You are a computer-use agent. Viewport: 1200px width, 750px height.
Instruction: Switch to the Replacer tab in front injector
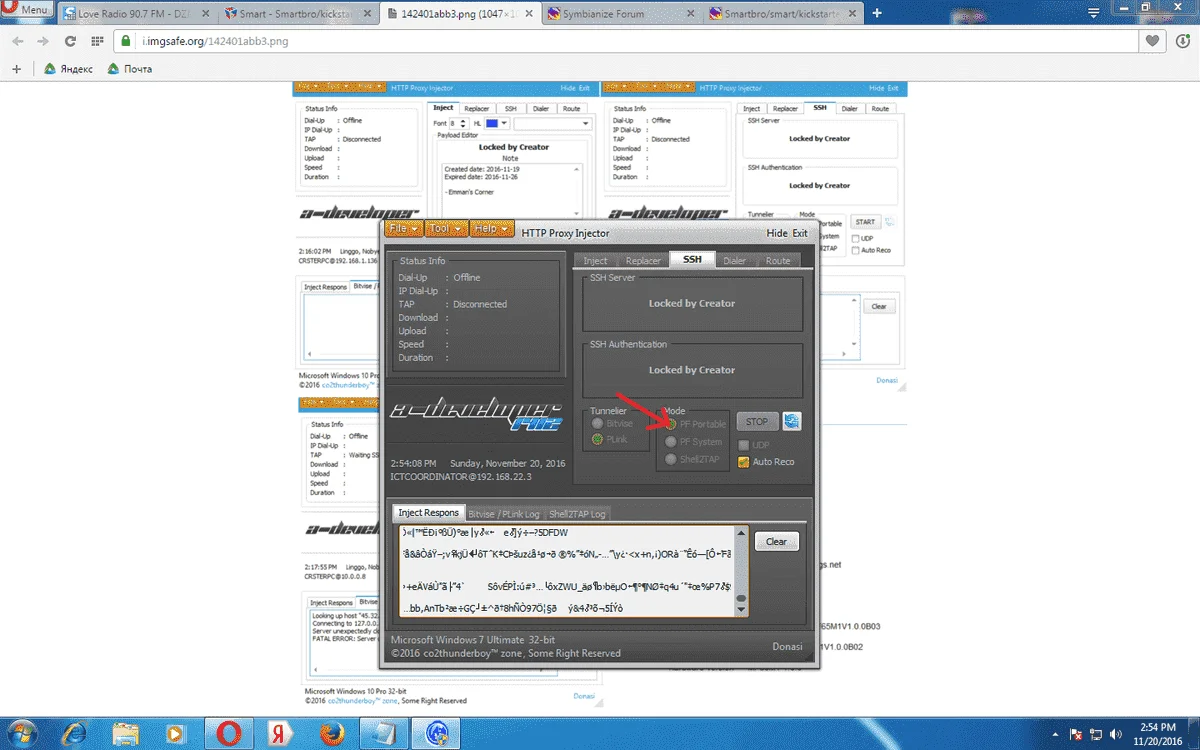coord(643,260)
